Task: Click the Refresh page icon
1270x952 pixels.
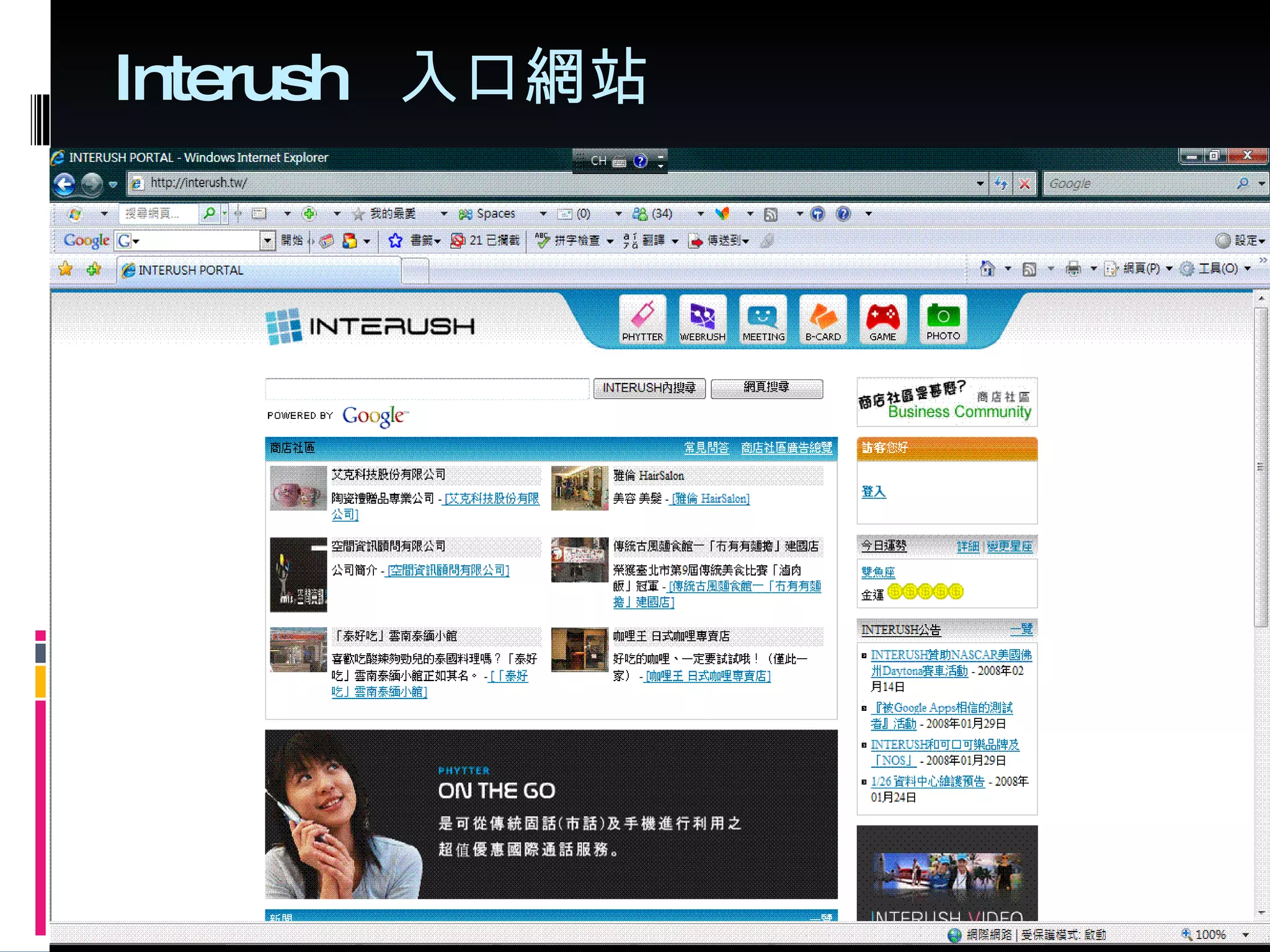Action: click(x=1000, y=183)
